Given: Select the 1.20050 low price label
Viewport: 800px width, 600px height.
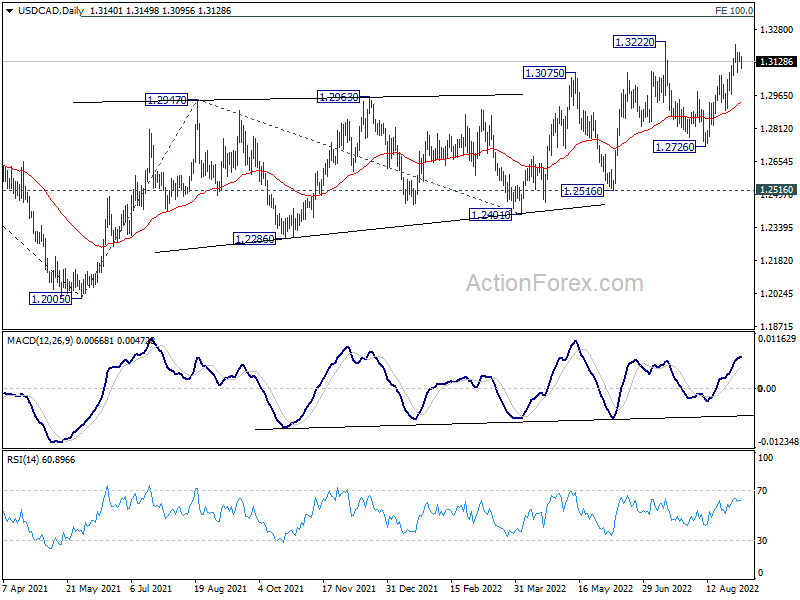Looking at the screenshot, I should pyautogui.click(x=51, y=299).
